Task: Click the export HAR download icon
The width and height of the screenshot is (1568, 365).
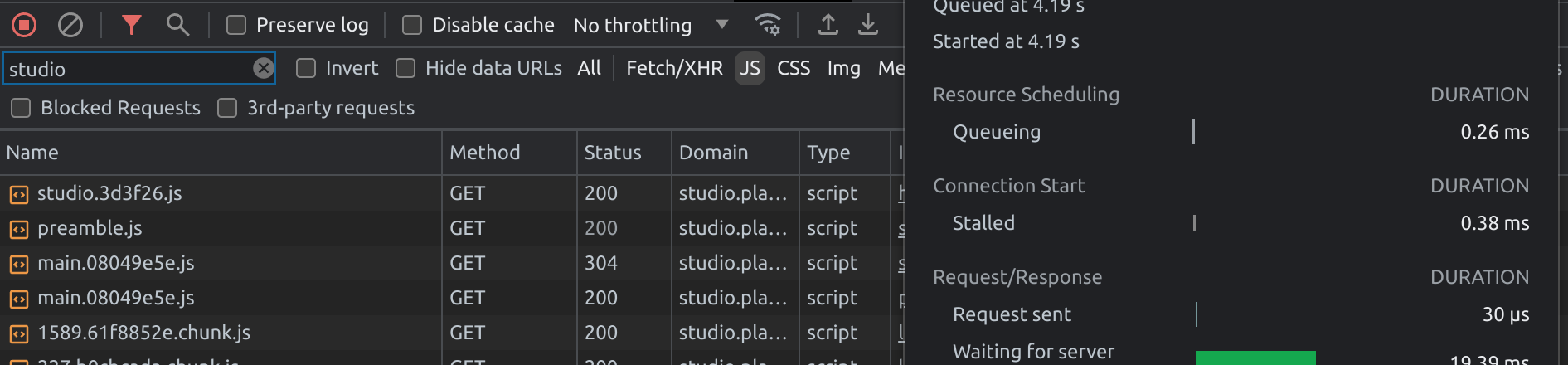Action: 867,25
